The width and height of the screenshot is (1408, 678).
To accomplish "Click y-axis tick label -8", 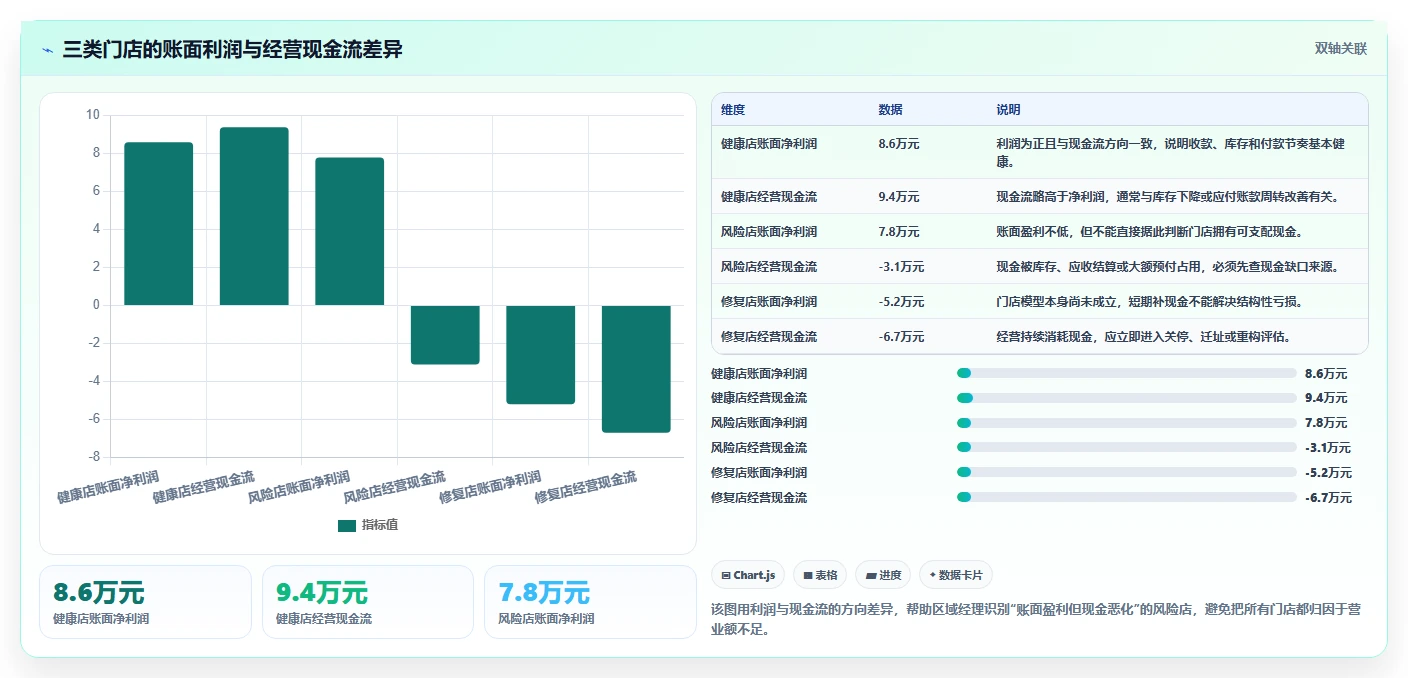I will coord(93,457).
